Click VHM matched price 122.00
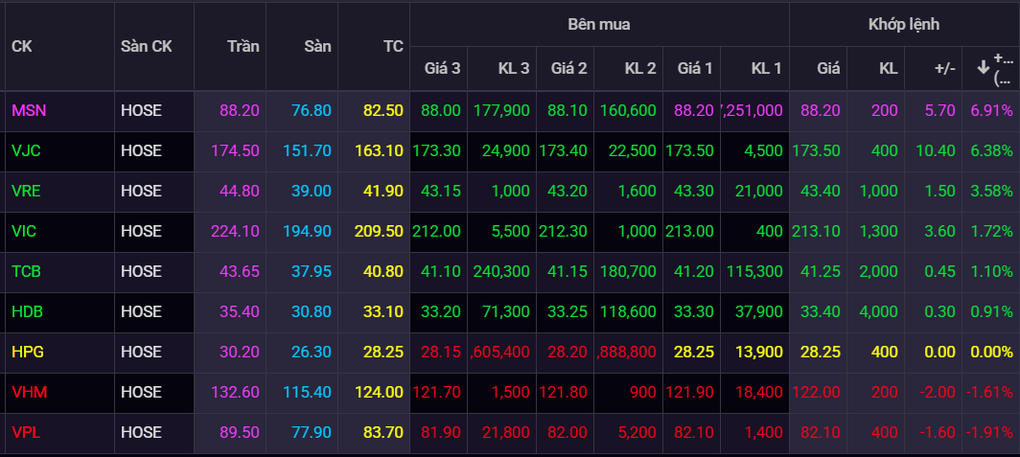 click(816, 392)
